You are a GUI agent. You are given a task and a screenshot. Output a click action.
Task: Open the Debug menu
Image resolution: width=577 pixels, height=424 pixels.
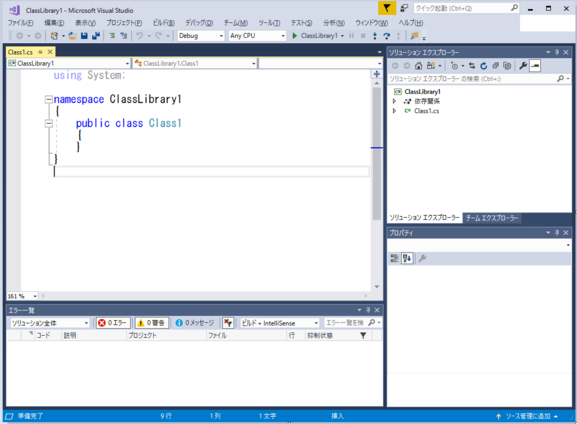[x=199, y=23]
